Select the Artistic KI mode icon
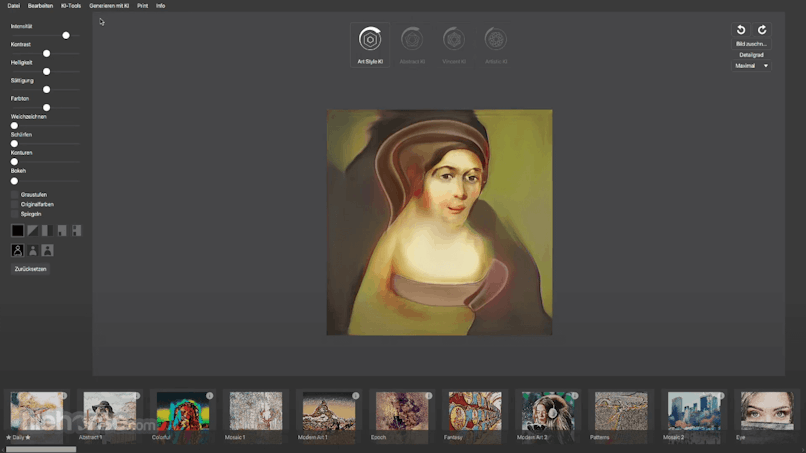Viewport: 806px width, 453px height. click(496, 39)
